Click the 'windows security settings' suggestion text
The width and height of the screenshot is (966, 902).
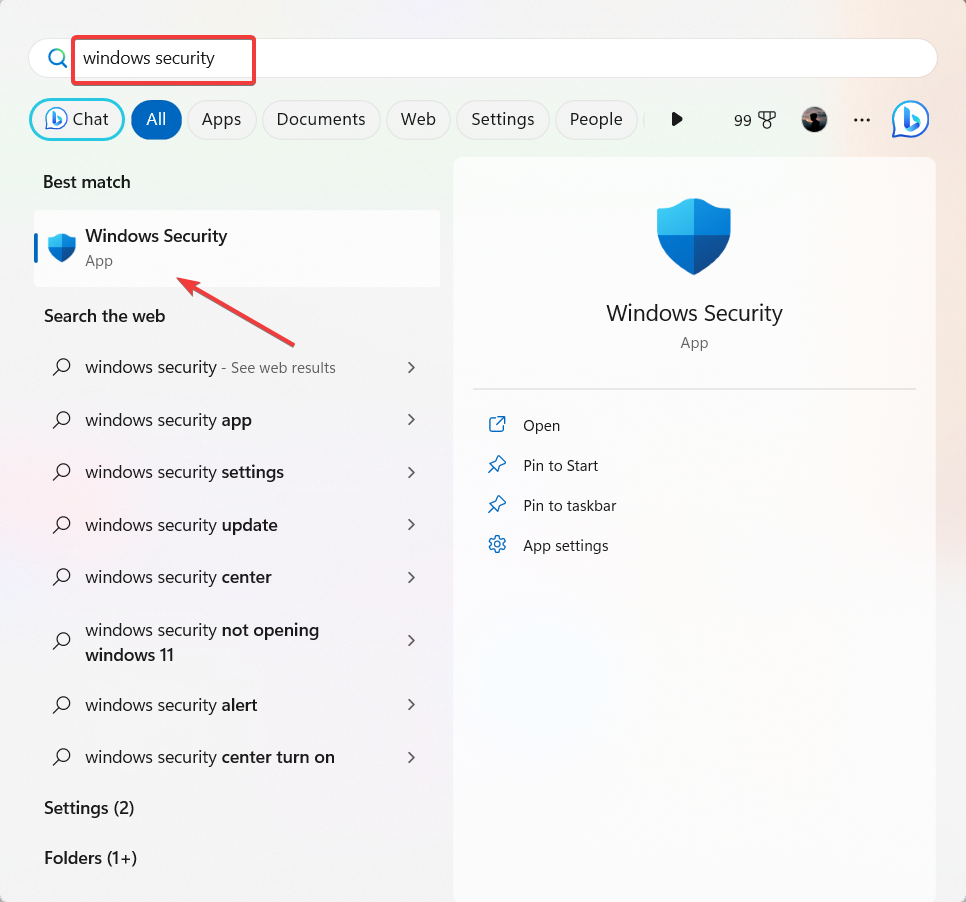(x=184, y=473)
